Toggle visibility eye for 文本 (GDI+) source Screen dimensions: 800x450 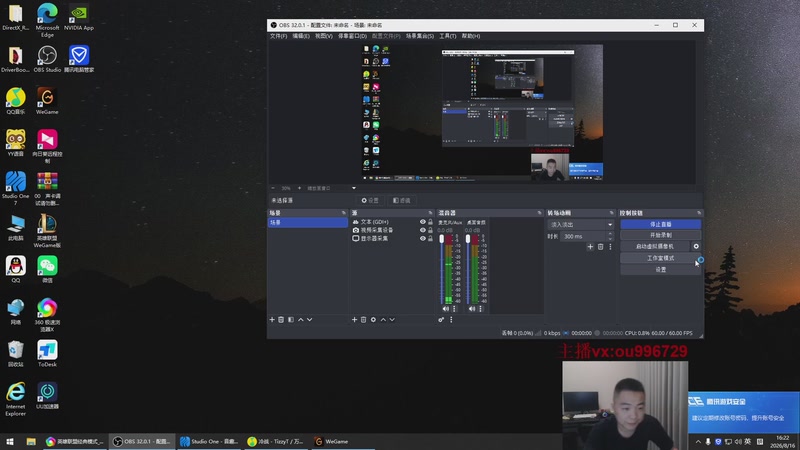[x=422, y=222]
